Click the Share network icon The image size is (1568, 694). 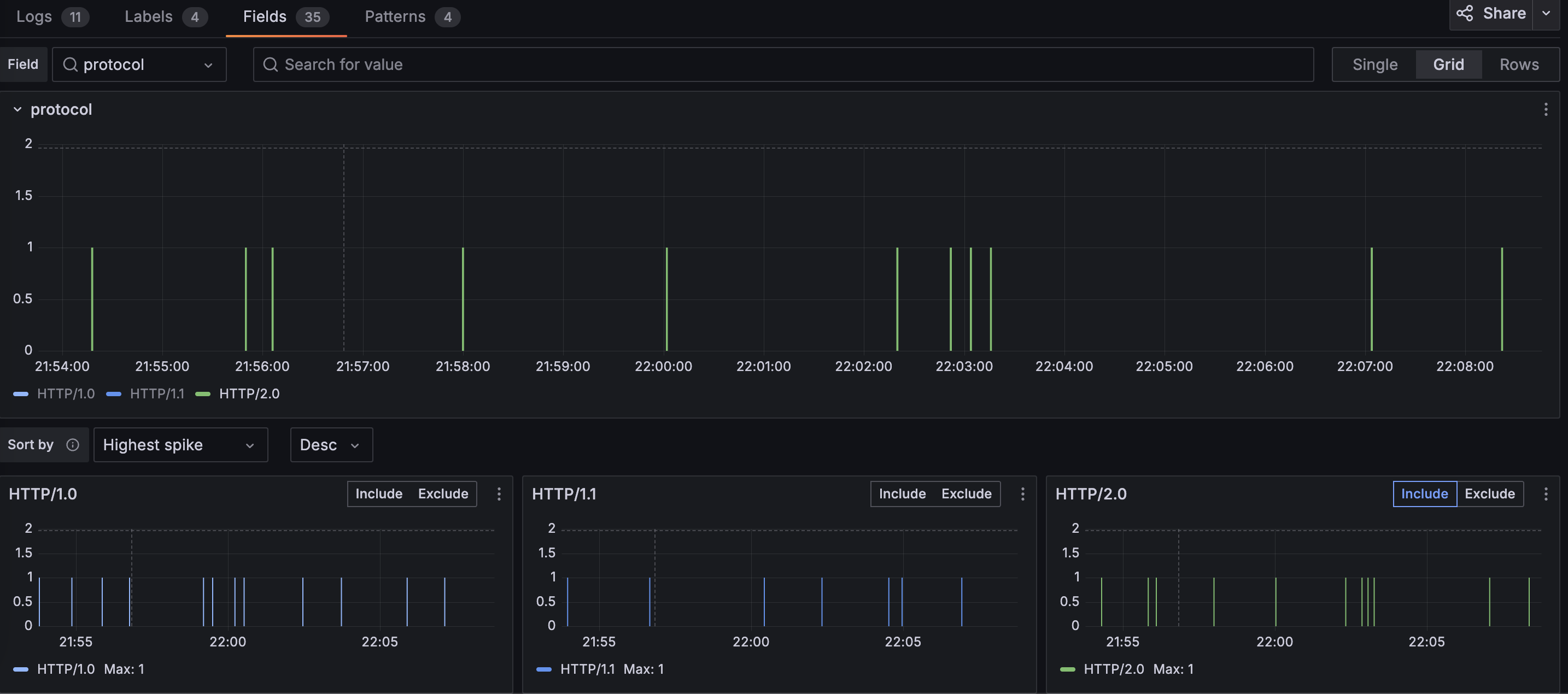point(1465,13)
